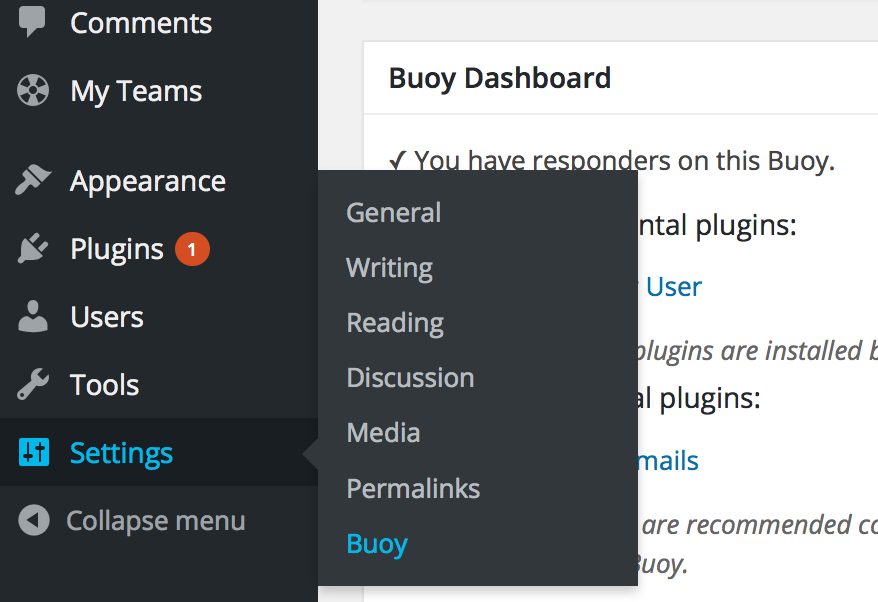Select Permalinks in the Settings menu
Viewport: 878px width, 602px height.
pos(413,488)
